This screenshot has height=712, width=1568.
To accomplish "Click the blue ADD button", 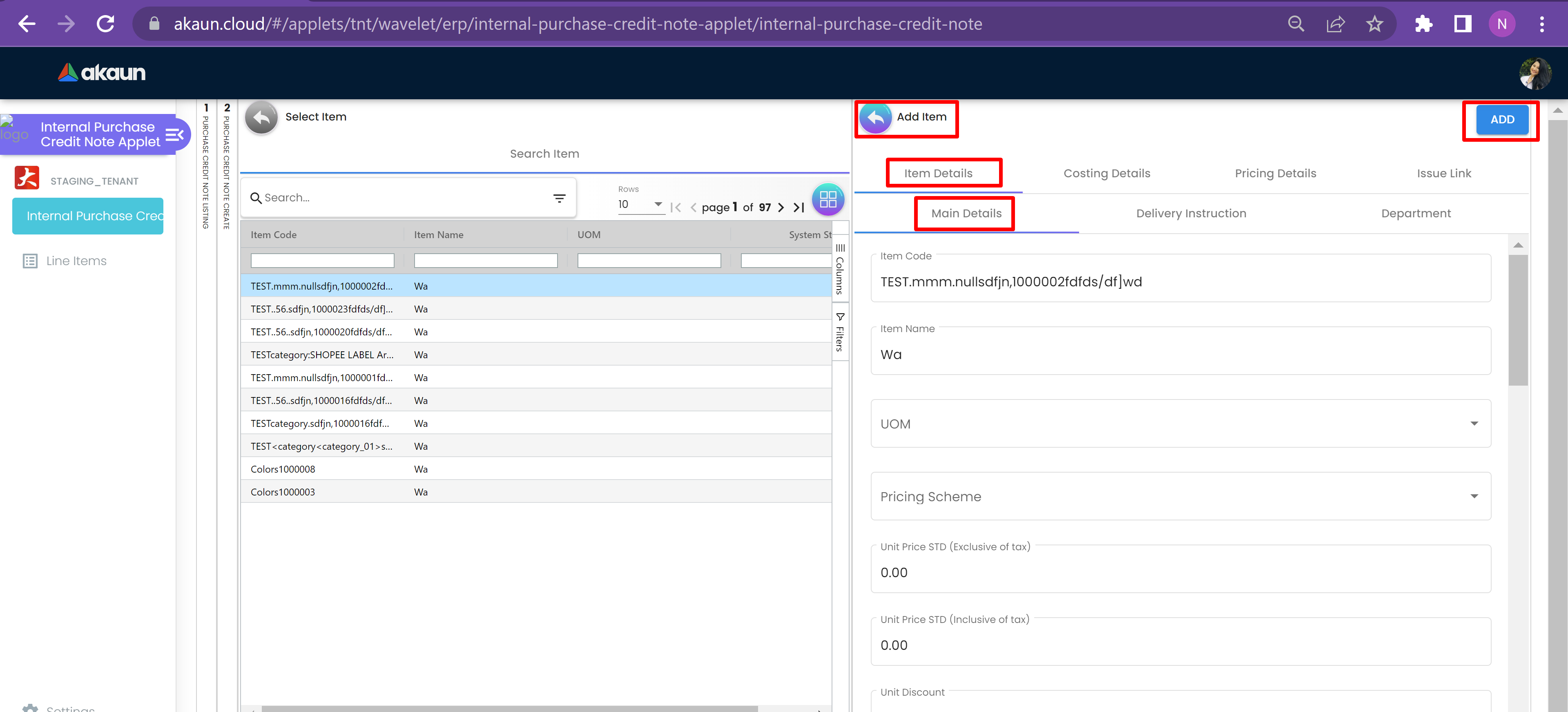I will pyautogui.click(x=1502, y=120).
